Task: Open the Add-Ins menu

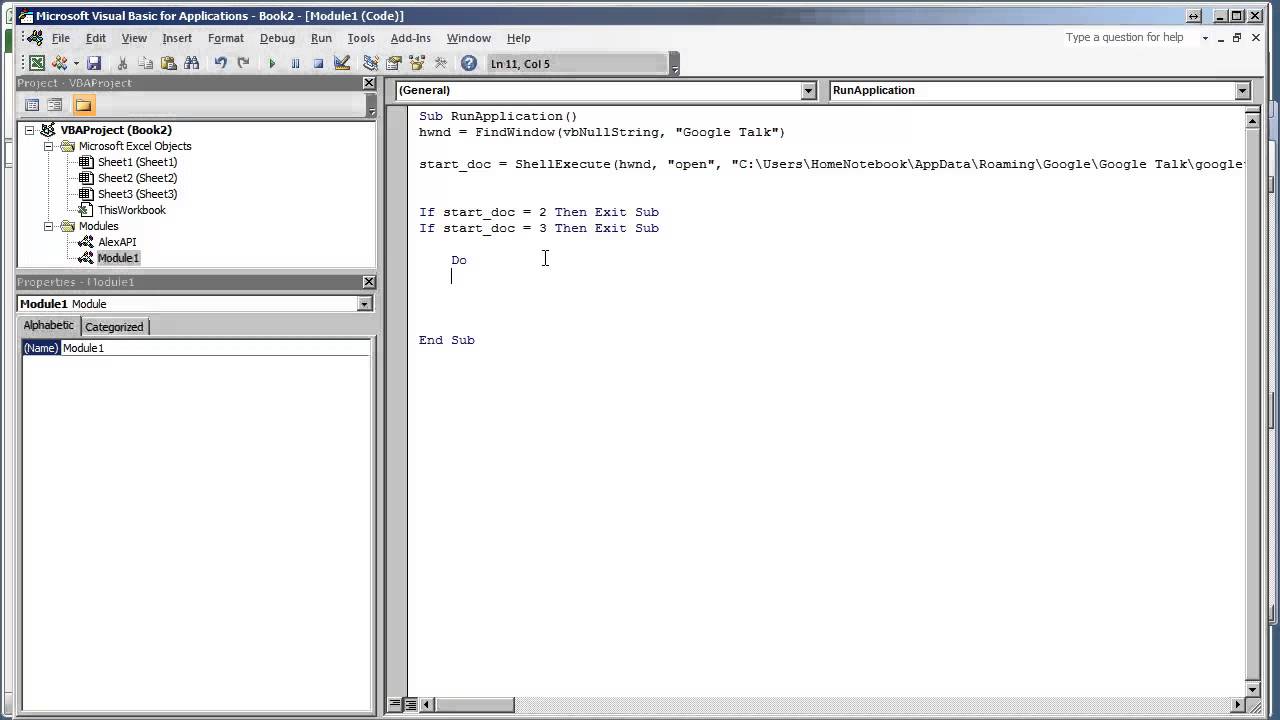Action: coord(411,38)
